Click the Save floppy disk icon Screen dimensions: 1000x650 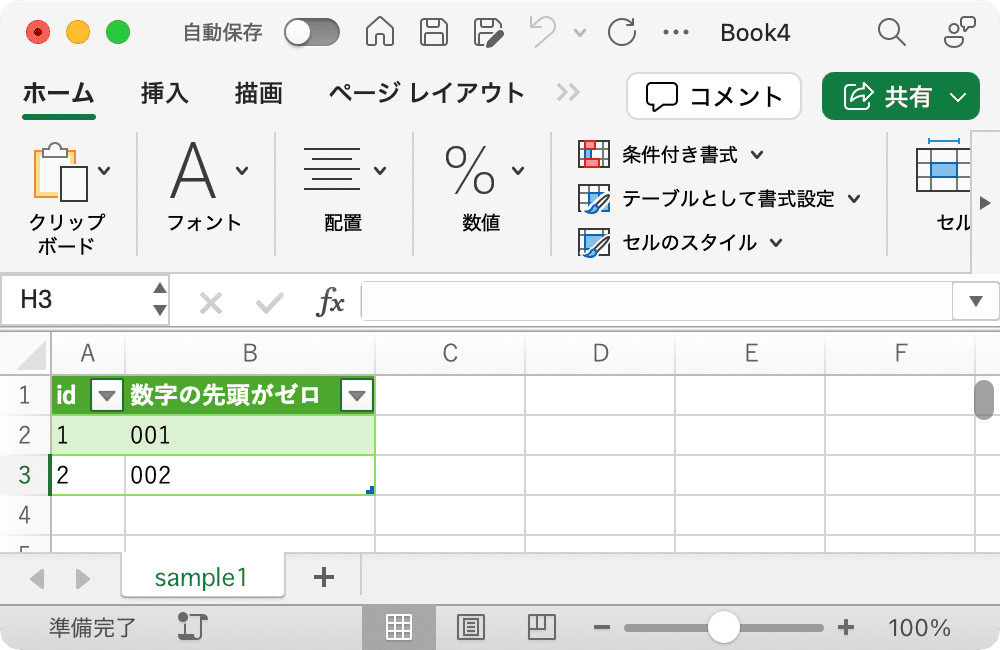pos(434,32)
